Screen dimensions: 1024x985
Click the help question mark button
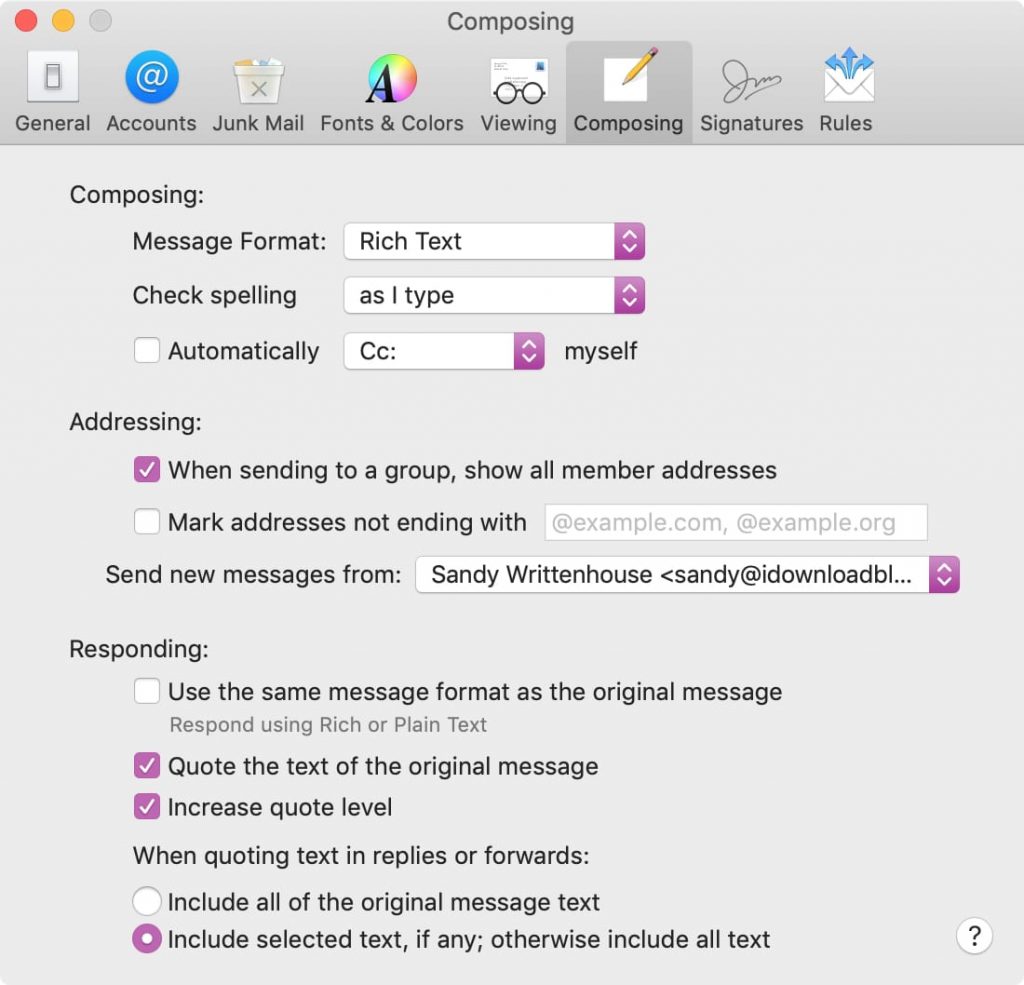[975, 937]
